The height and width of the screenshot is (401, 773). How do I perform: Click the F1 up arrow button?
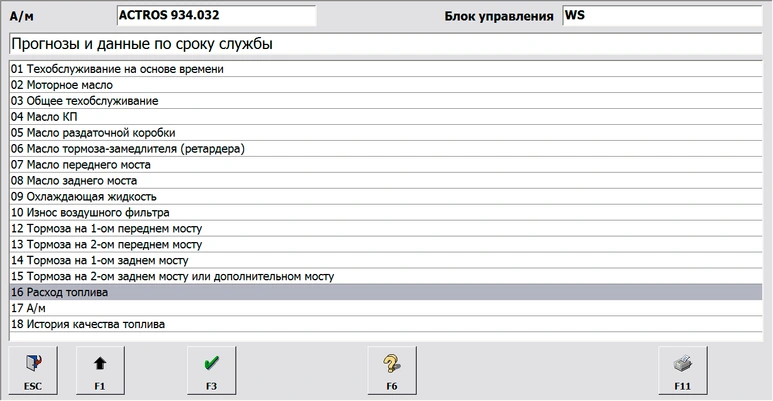99,370
